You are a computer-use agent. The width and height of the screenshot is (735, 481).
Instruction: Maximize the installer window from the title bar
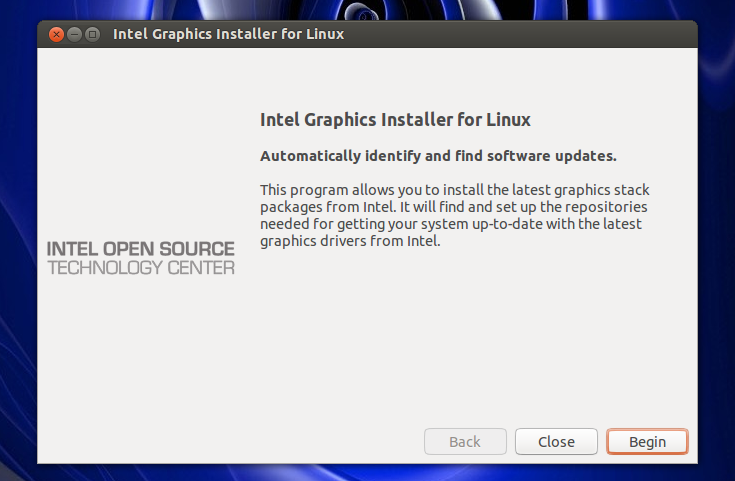[x=93, y=34]
